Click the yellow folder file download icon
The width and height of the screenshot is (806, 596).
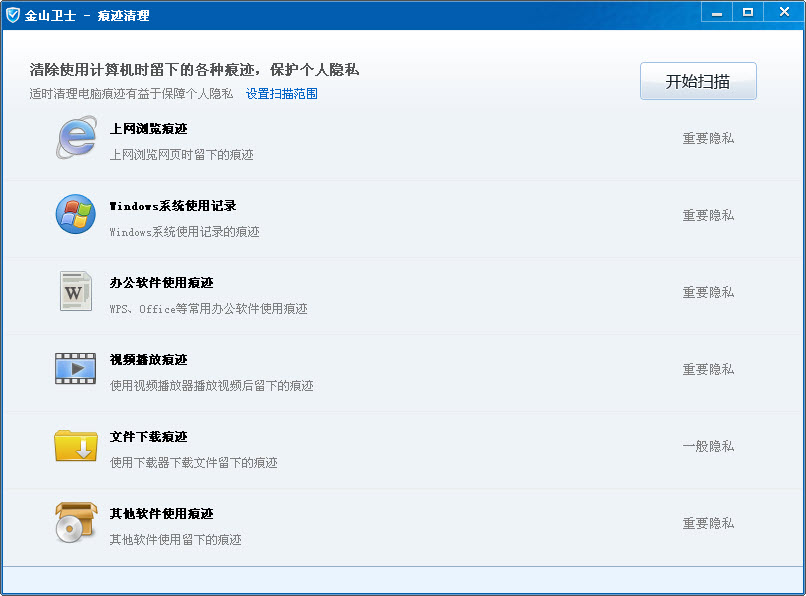pos(76,445)
